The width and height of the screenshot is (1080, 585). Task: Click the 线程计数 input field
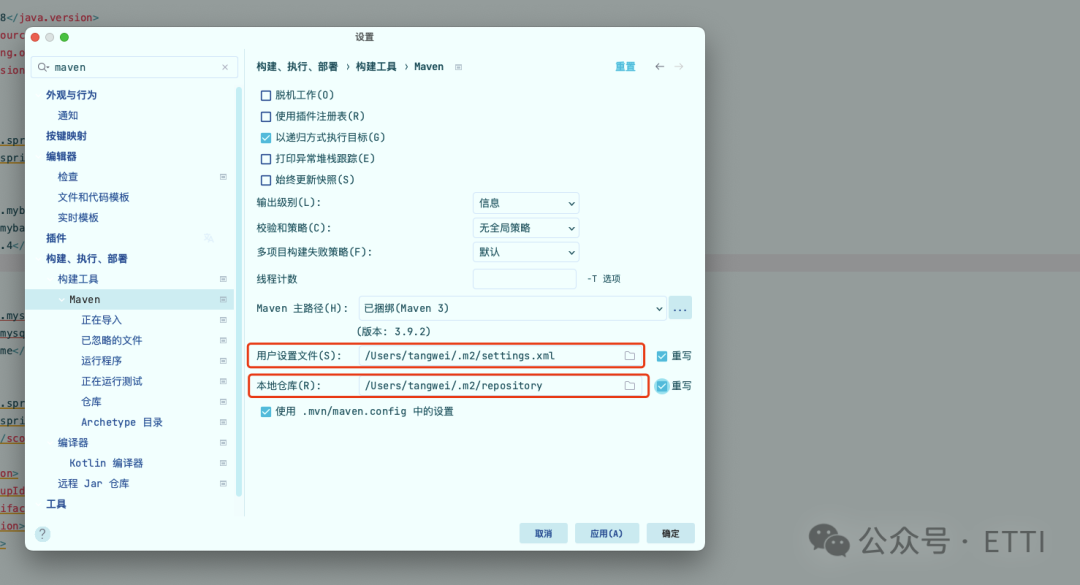[525, 279]
